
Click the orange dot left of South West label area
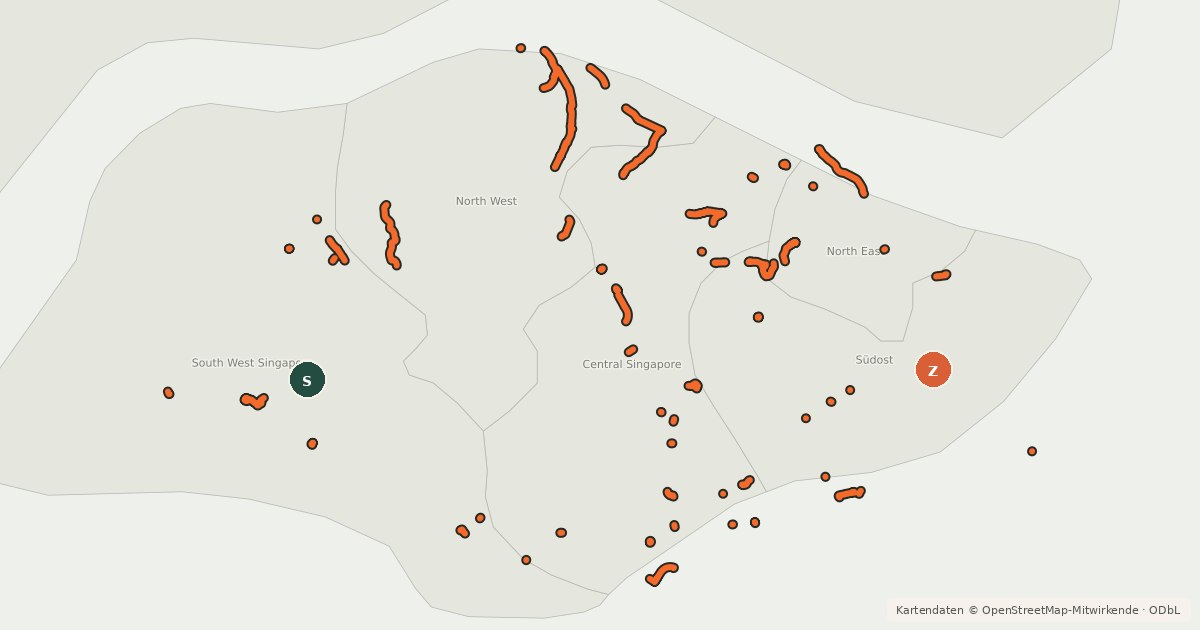pyautogui.click(x=169, y=393)
